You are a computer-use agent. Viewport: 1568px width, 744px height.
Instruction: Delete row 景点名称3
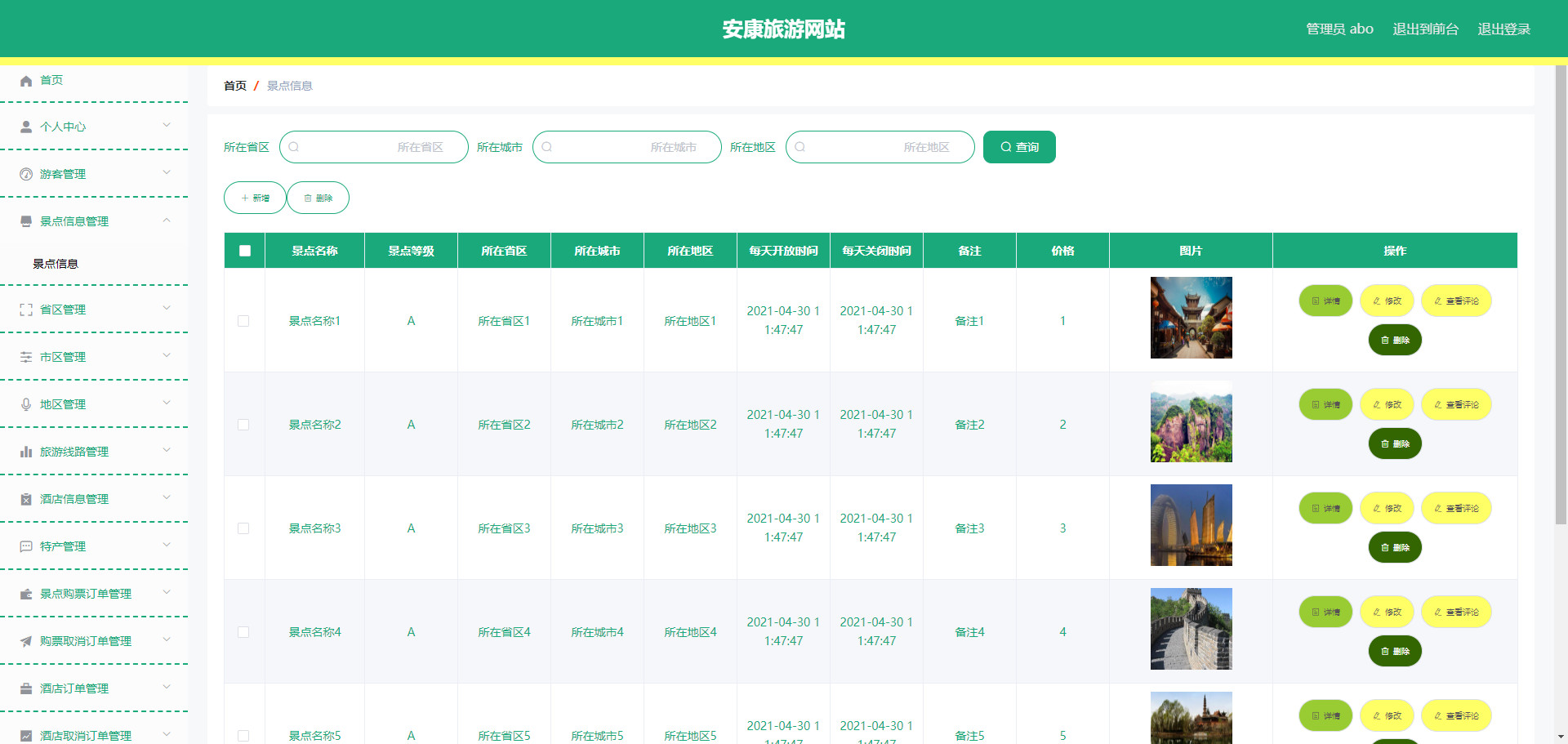1395,547
